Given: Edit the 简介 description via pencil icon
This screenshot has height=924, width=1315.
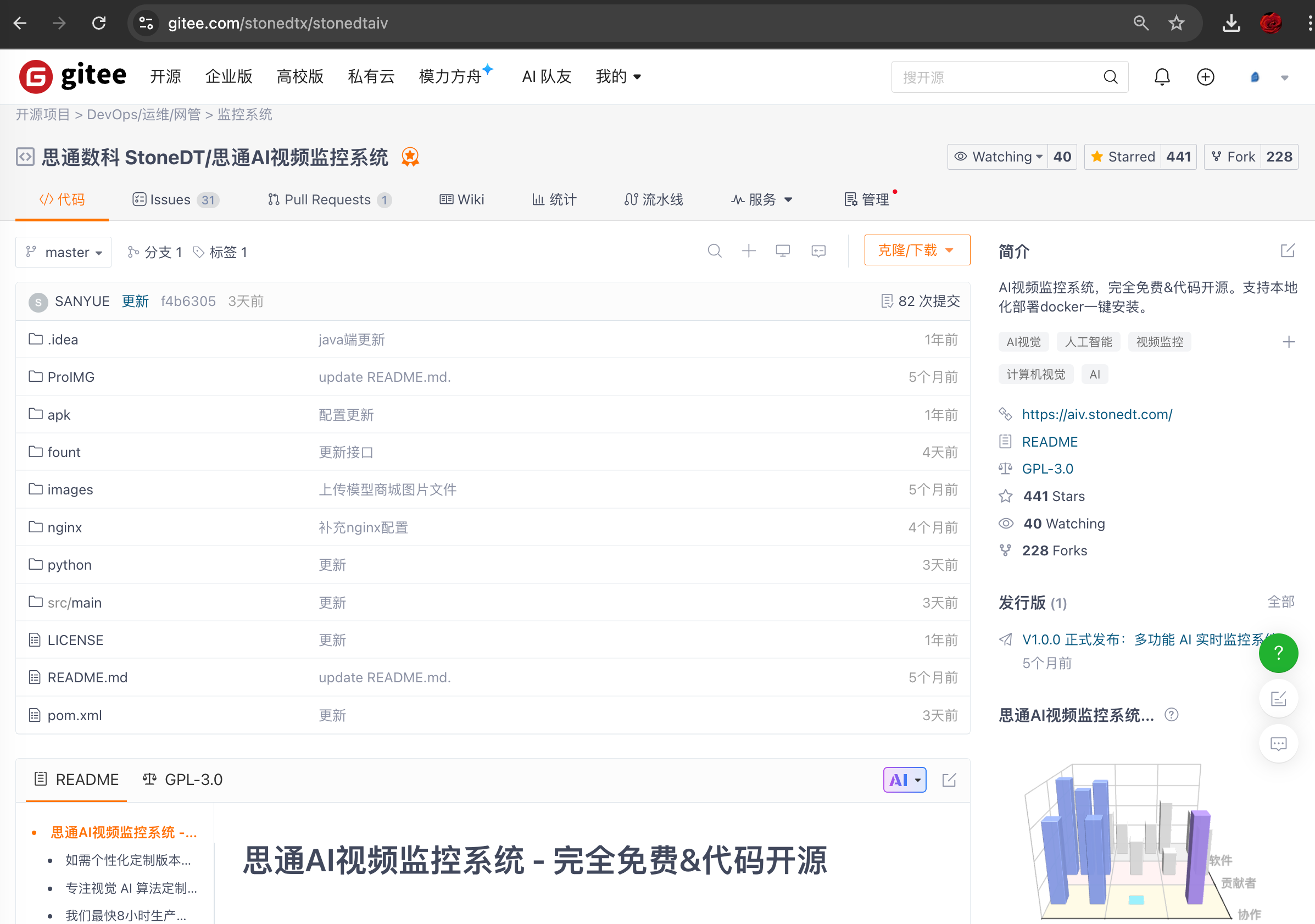Looking at the screenshot, I should [x=1287, y=251].
